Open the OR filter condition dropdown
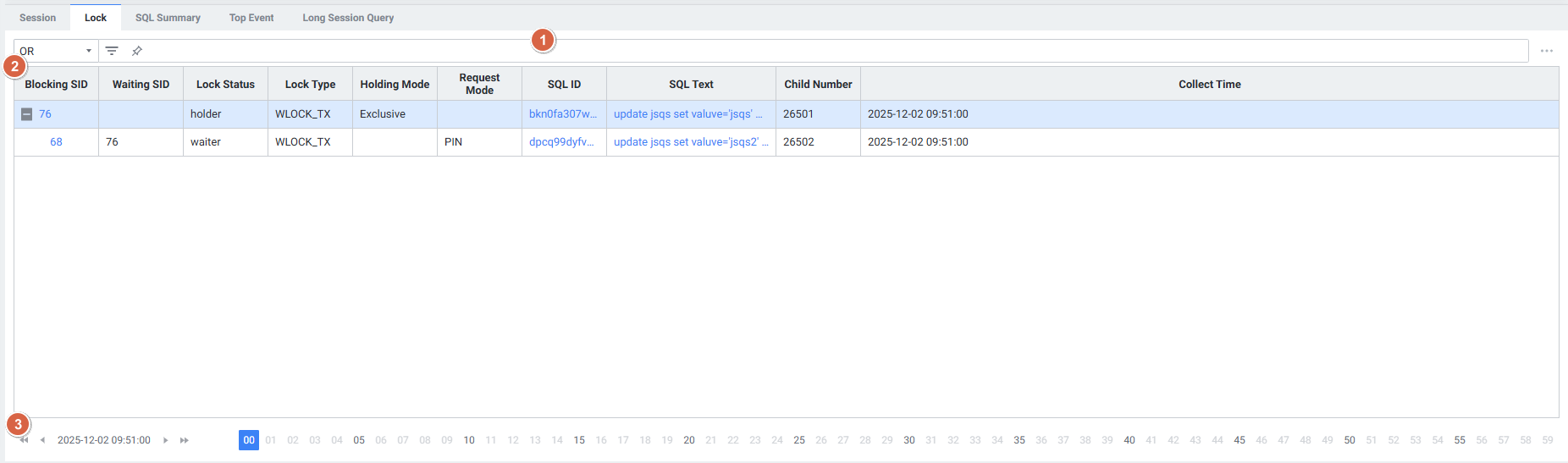Screen dimensions: 1568x463 (56, 51)
